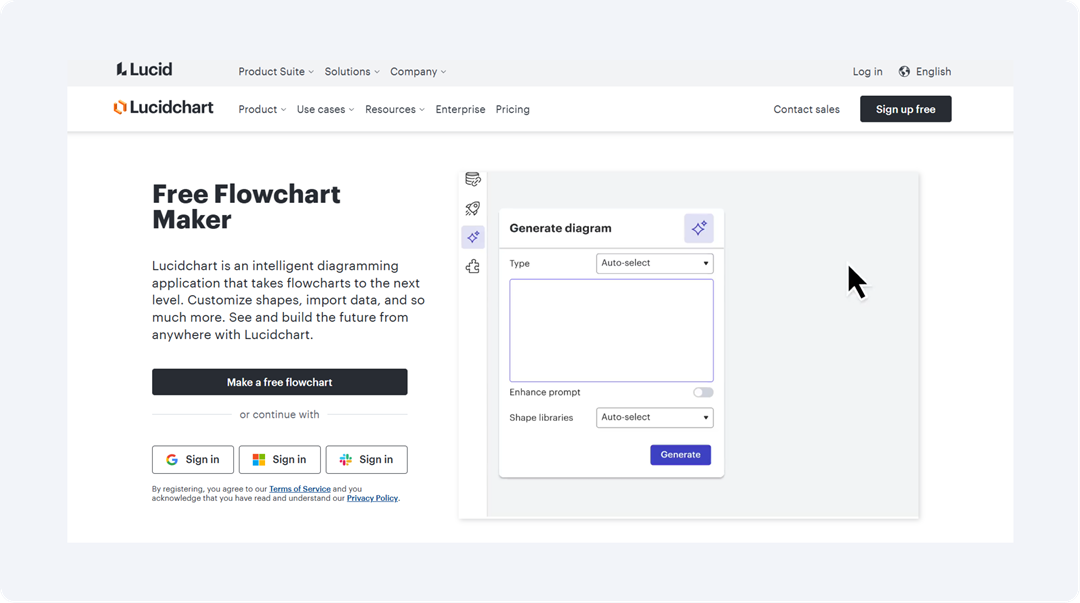Sign in with Google
Viewport: 1080px width, 603px height.
pos(193,460)
